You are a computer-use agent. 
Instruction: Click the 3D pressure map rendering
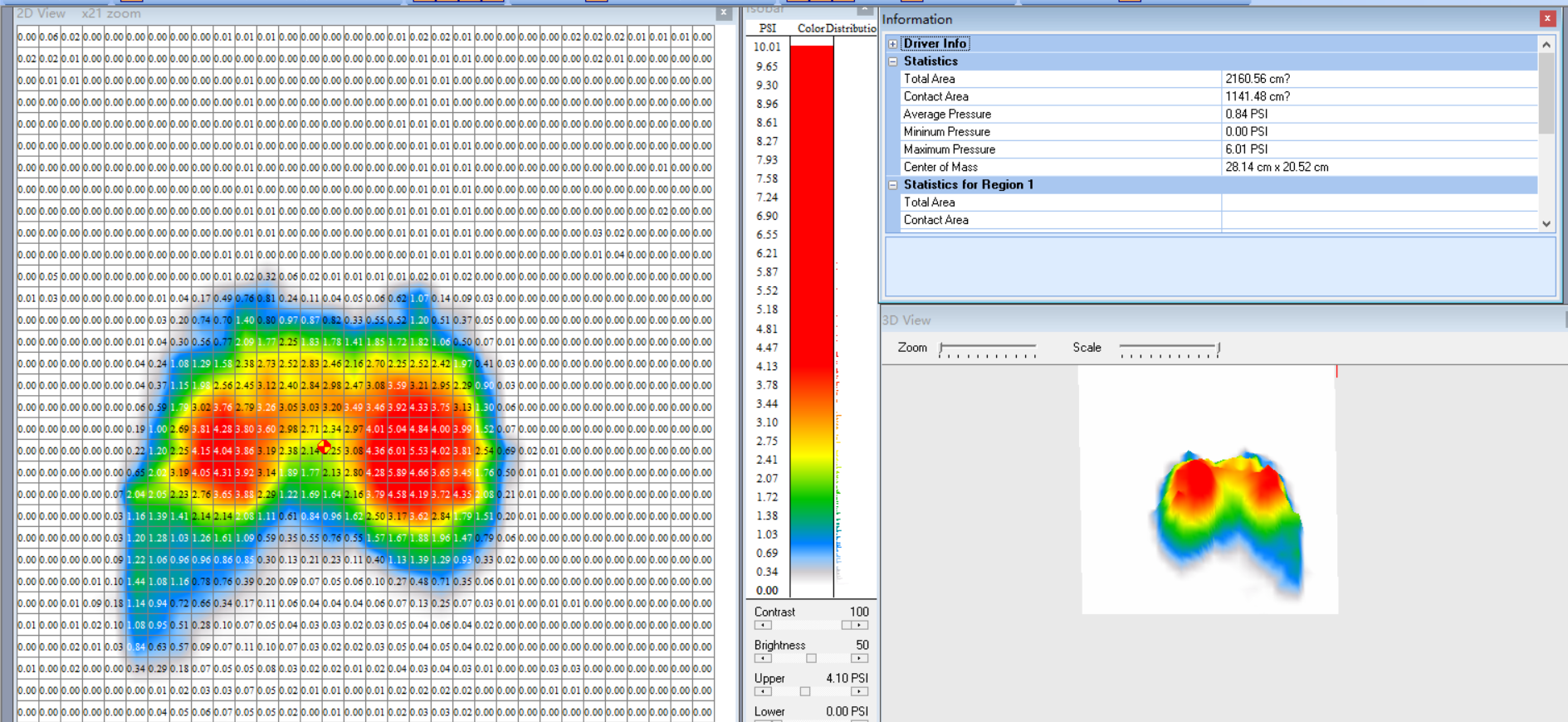tap(1227, 515)
